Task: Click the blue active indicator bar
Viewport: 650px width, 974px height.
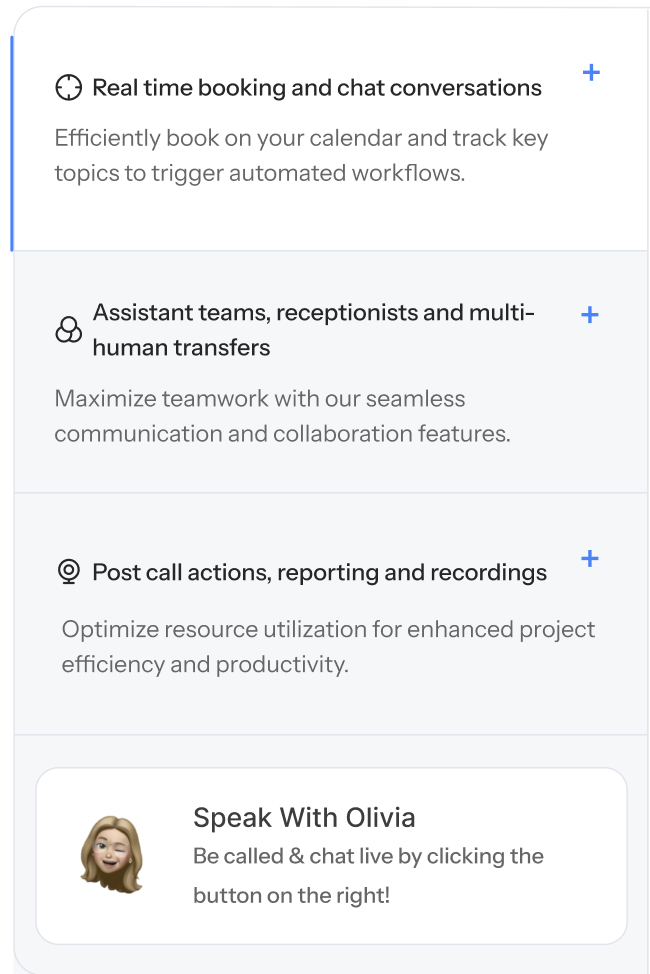Action: [x=12, y=143]
